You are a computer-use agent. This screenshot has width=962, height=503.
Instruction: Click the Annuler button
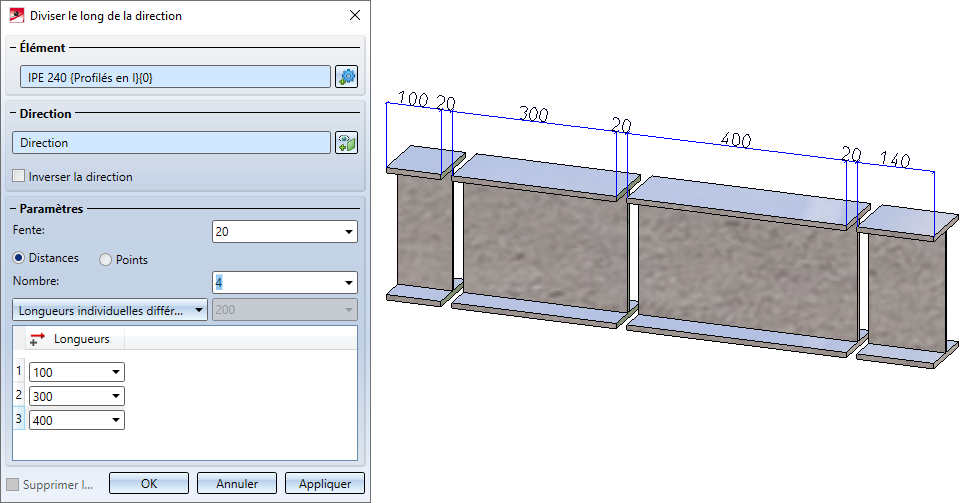(237, 483)
